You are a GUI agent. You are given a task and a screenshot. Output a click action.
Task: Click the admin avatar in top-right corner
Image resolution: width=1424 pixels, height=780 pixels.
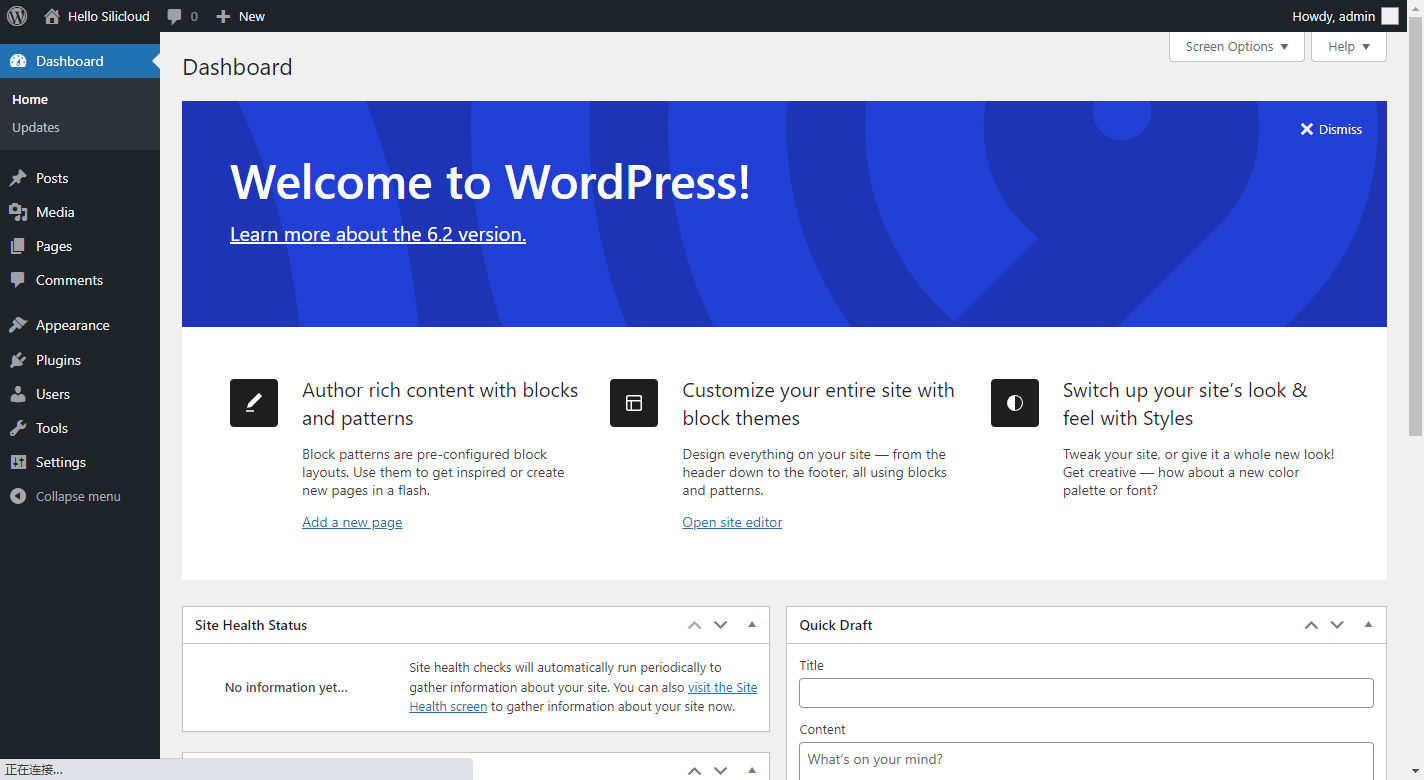(1390, 16)
